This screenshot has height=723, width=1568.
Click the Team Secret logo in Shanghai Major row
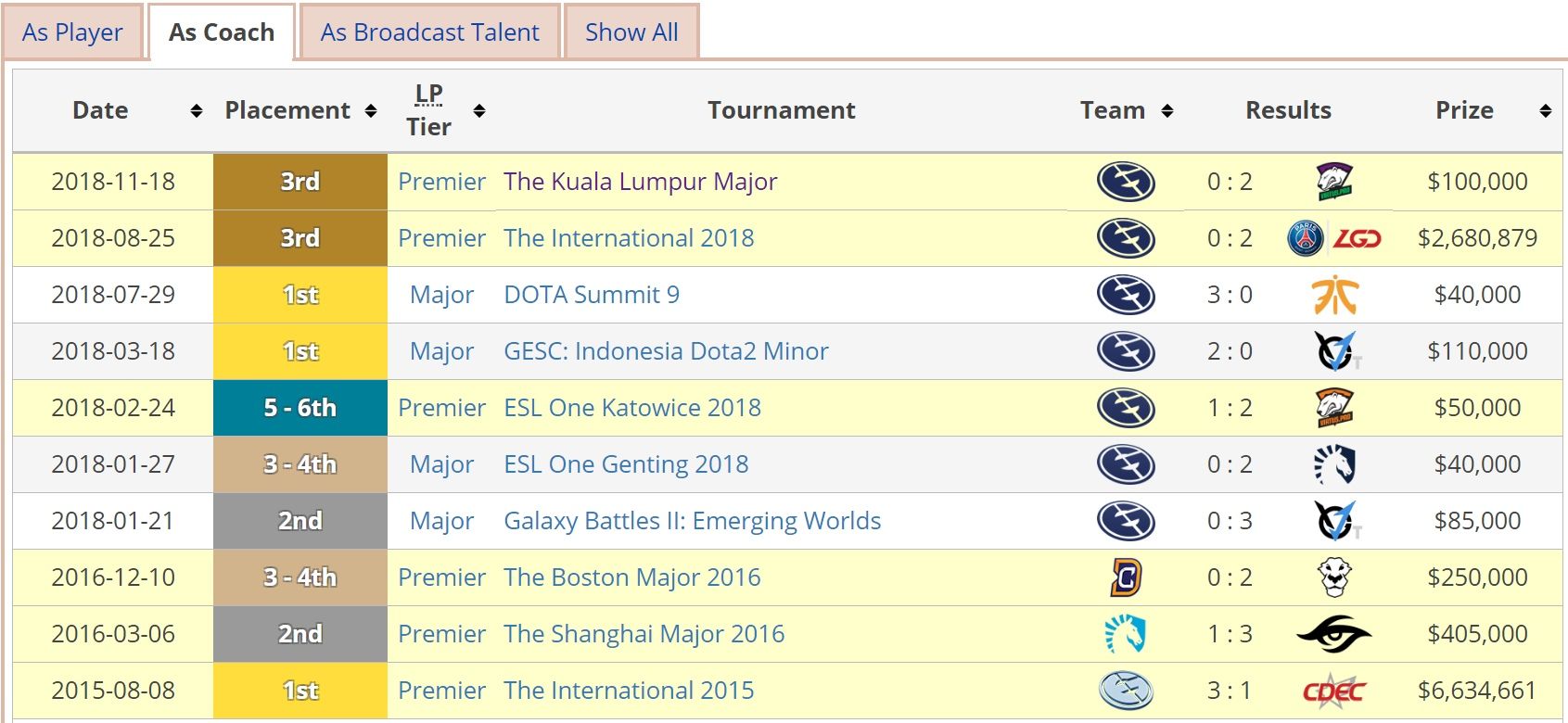pyautogui.click(x=1334, y=634)
